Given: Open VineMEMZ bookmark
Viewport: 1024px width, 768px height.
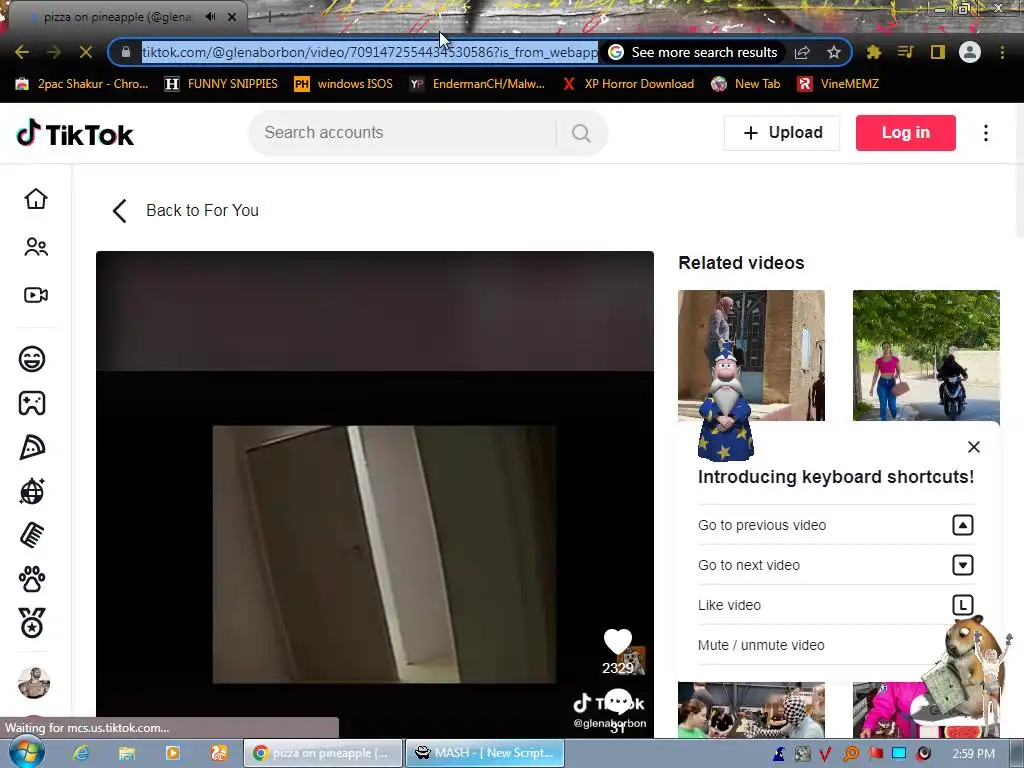Looking at the screenshot, I should pos(839,84).
